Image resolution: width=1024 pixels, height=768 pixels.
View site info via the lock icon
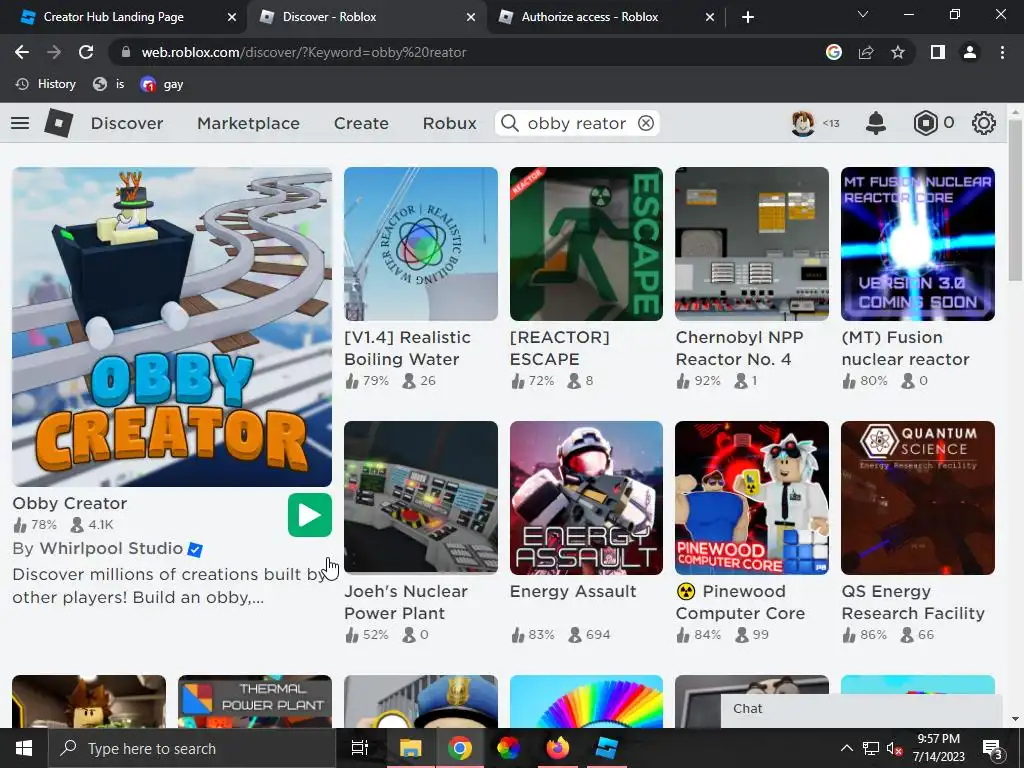[x=126, y=52]
